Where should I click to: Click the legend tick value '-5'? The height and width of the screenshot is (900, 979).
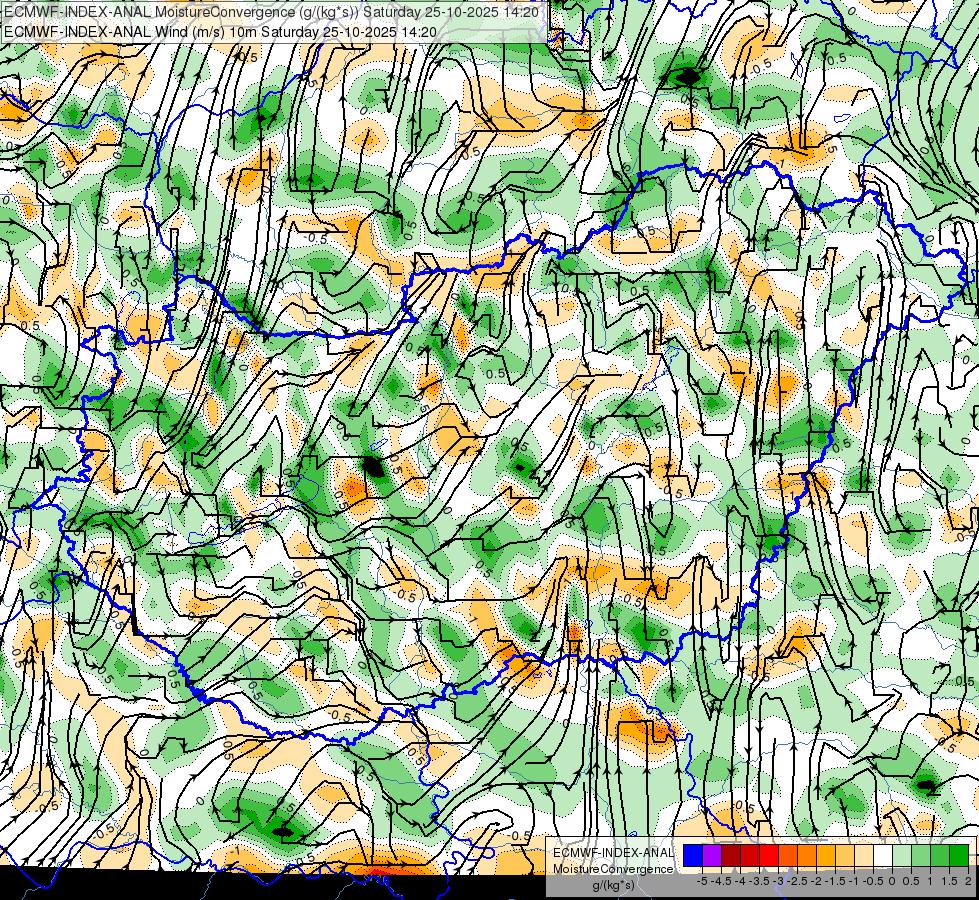point(702,881)
